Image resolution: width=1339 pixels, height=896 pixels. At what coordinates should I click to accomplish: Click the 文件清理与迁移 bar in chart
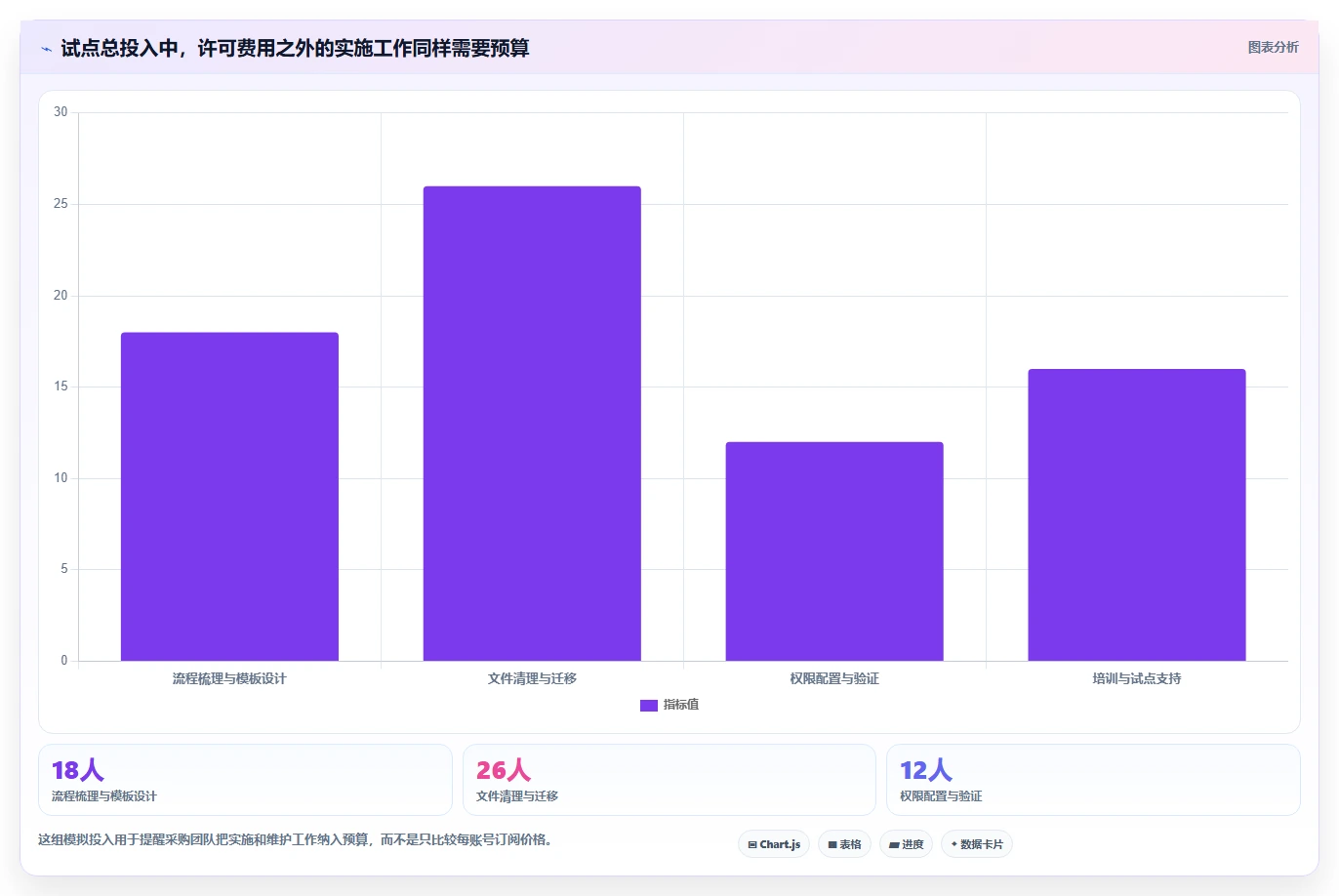pos(532,424)
